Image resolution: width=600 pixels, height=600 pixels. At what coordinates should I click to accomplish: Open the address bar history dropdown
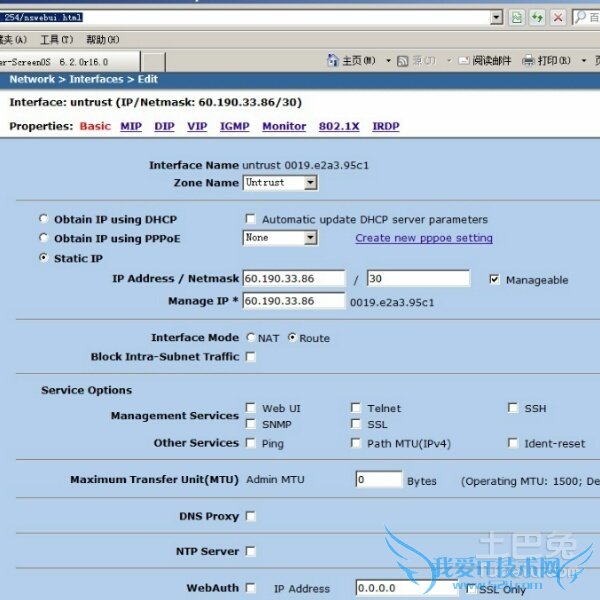496,17
